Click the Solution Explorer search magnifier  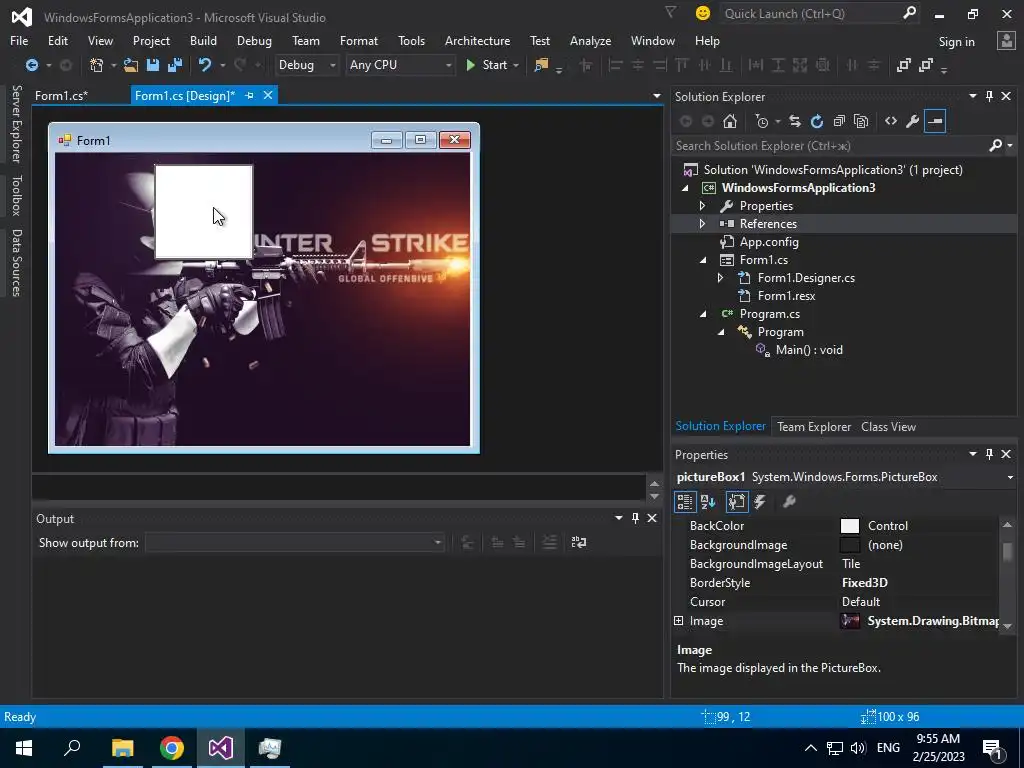coord(995,146)
